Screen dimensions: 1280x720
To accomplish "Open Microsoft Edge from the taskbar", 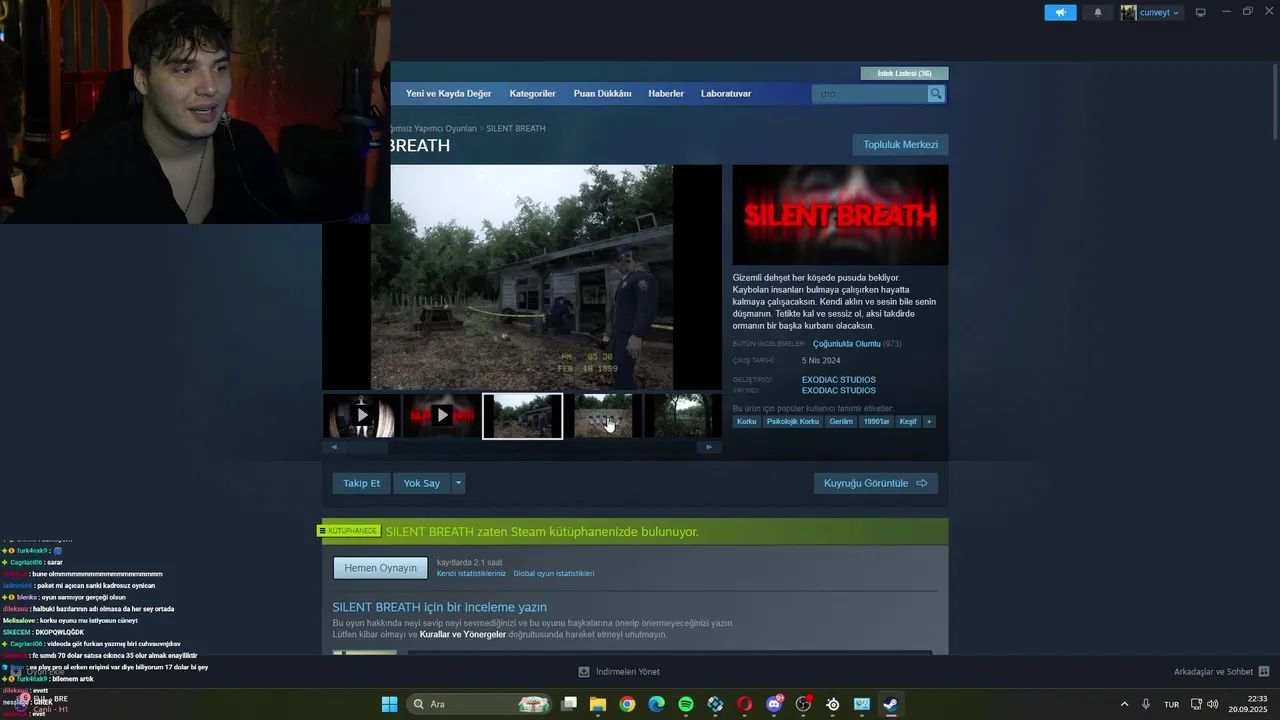I will click(656, 704).
